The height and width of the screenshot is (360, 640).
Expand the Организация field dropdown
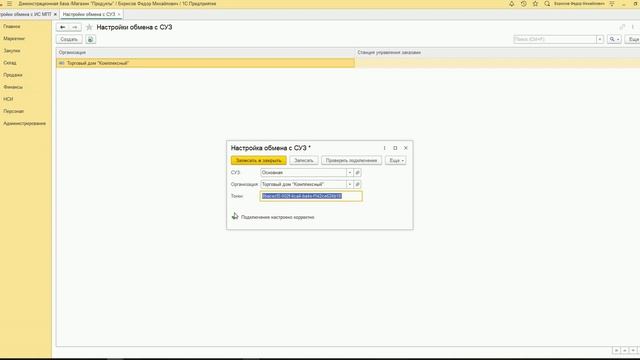350,184
